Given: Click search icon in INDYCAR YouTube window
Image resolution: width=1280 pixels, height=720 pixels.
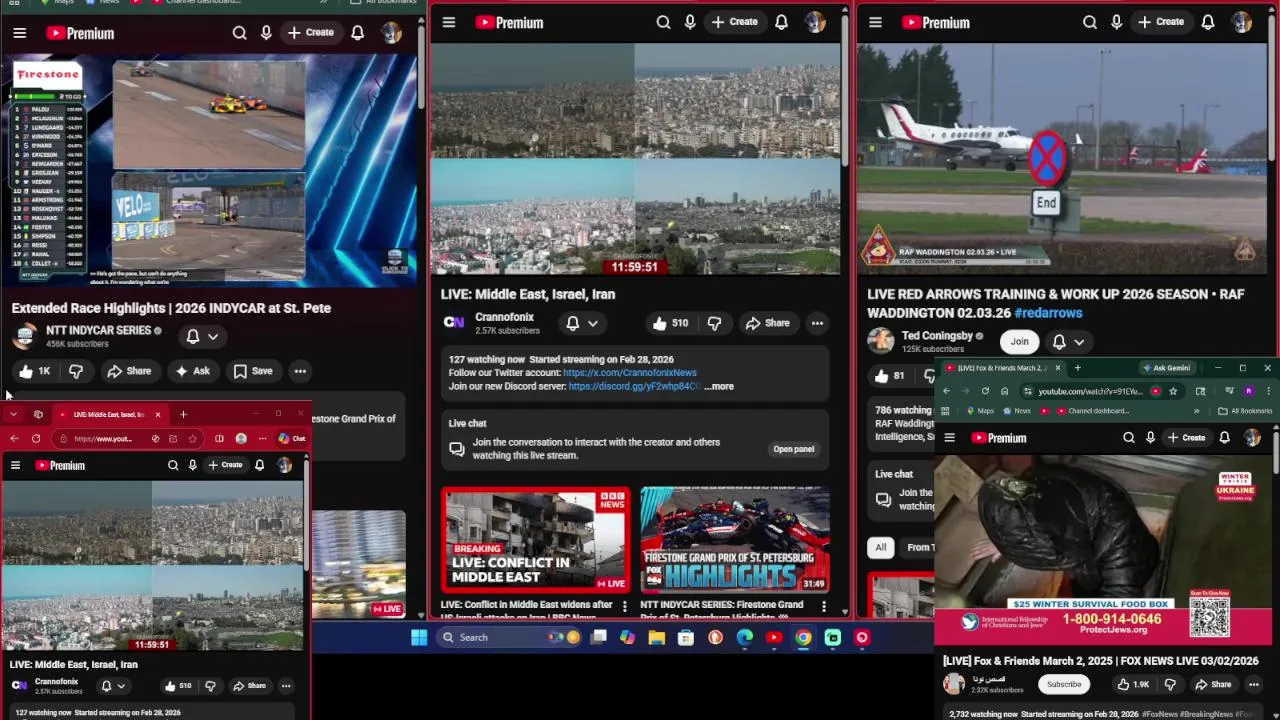Looking at the screenshot, I should pyautogui.click(x=239, y=33).
